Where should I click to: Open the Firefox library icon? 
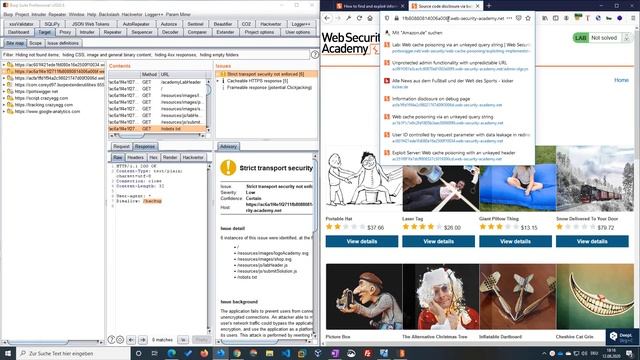(x=545, y=18)
